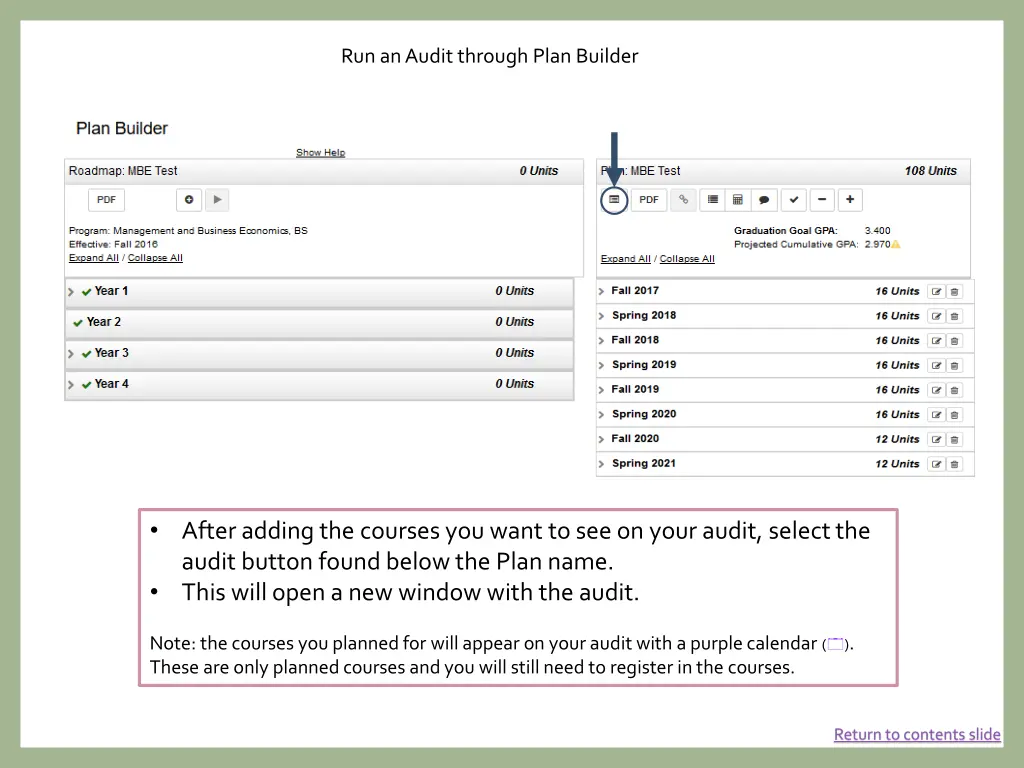
Task: Click Return to contents slide link
Action: (917, 735)
